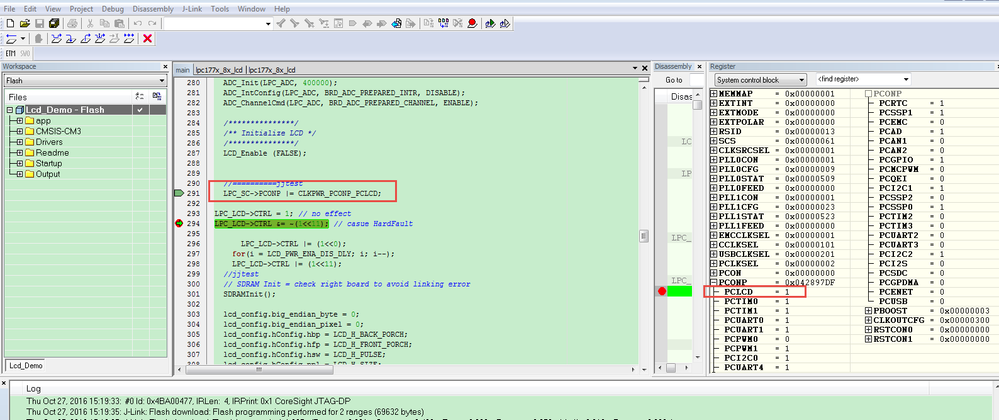Viewport: 999px width, 420px height.
Task: Expand the Output folder
Action: pos(20,174)
